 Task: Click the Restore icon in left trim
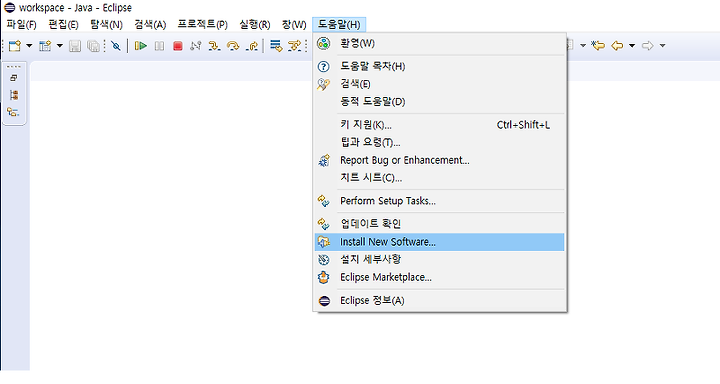coord(14,78)
